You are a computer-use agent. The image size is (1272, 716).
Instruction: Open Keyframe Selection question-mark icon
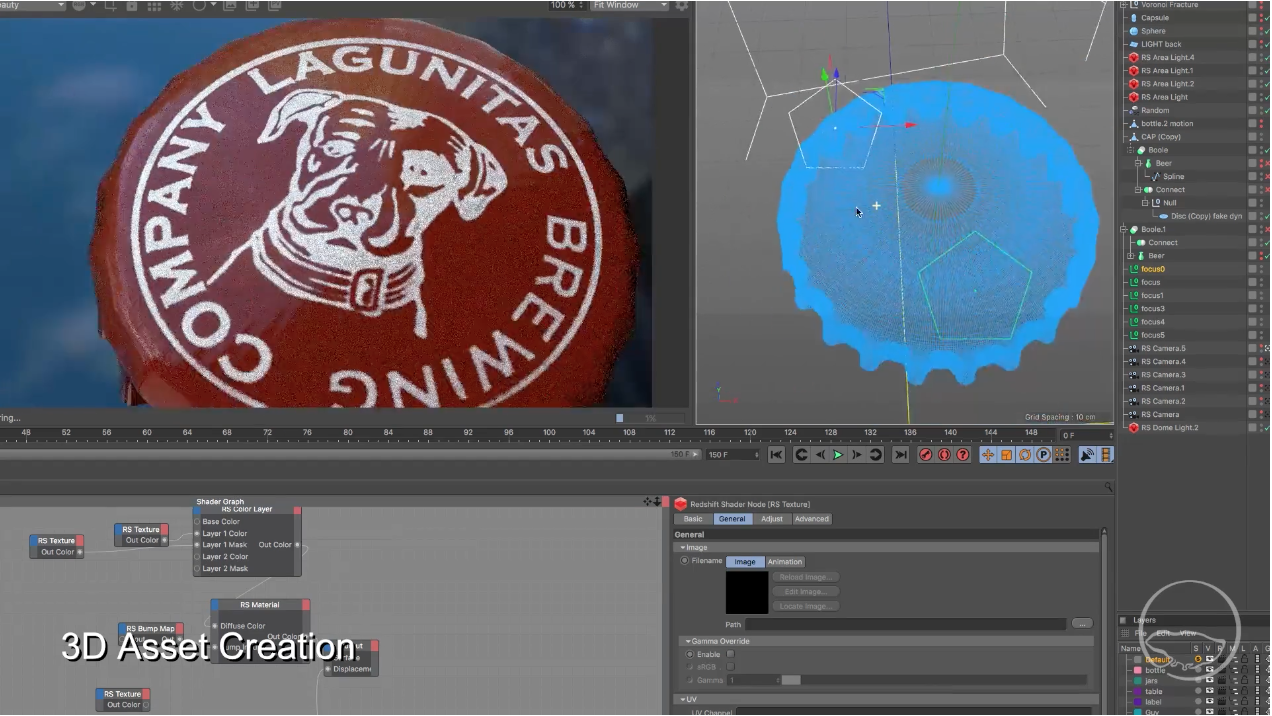tap(963, 455)
